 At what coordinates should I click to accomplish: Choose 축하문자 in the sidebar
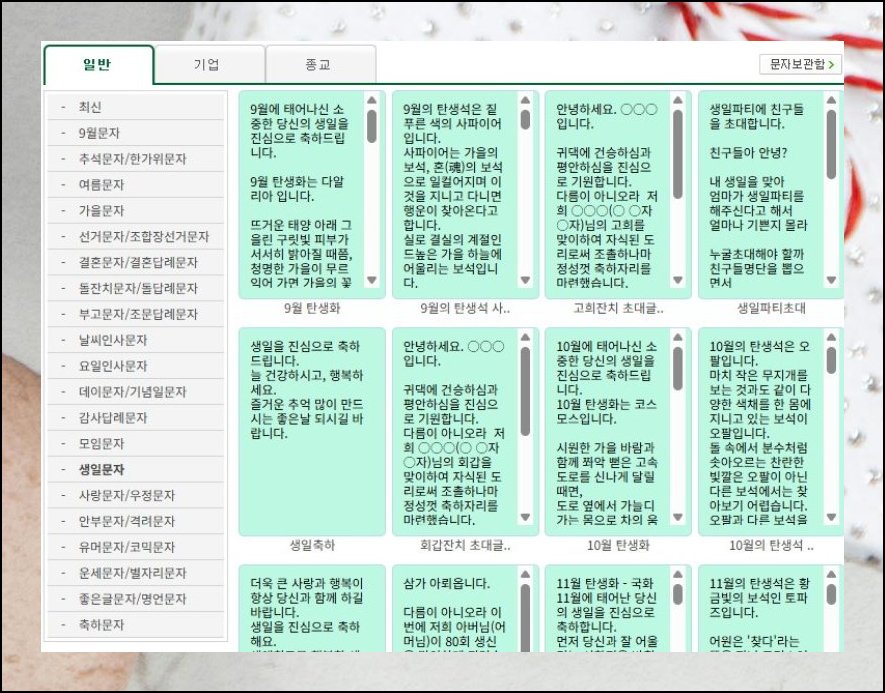[135, 625]
